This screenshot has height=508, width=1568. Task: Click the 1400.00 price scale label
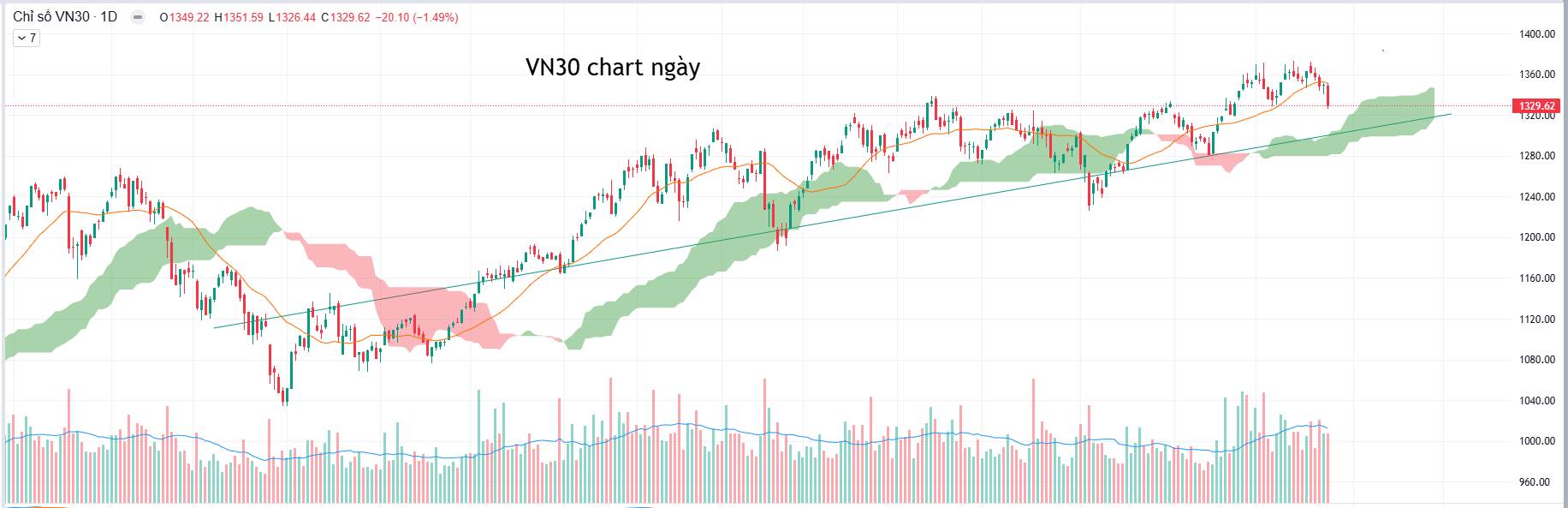[x=1536, y=34]
